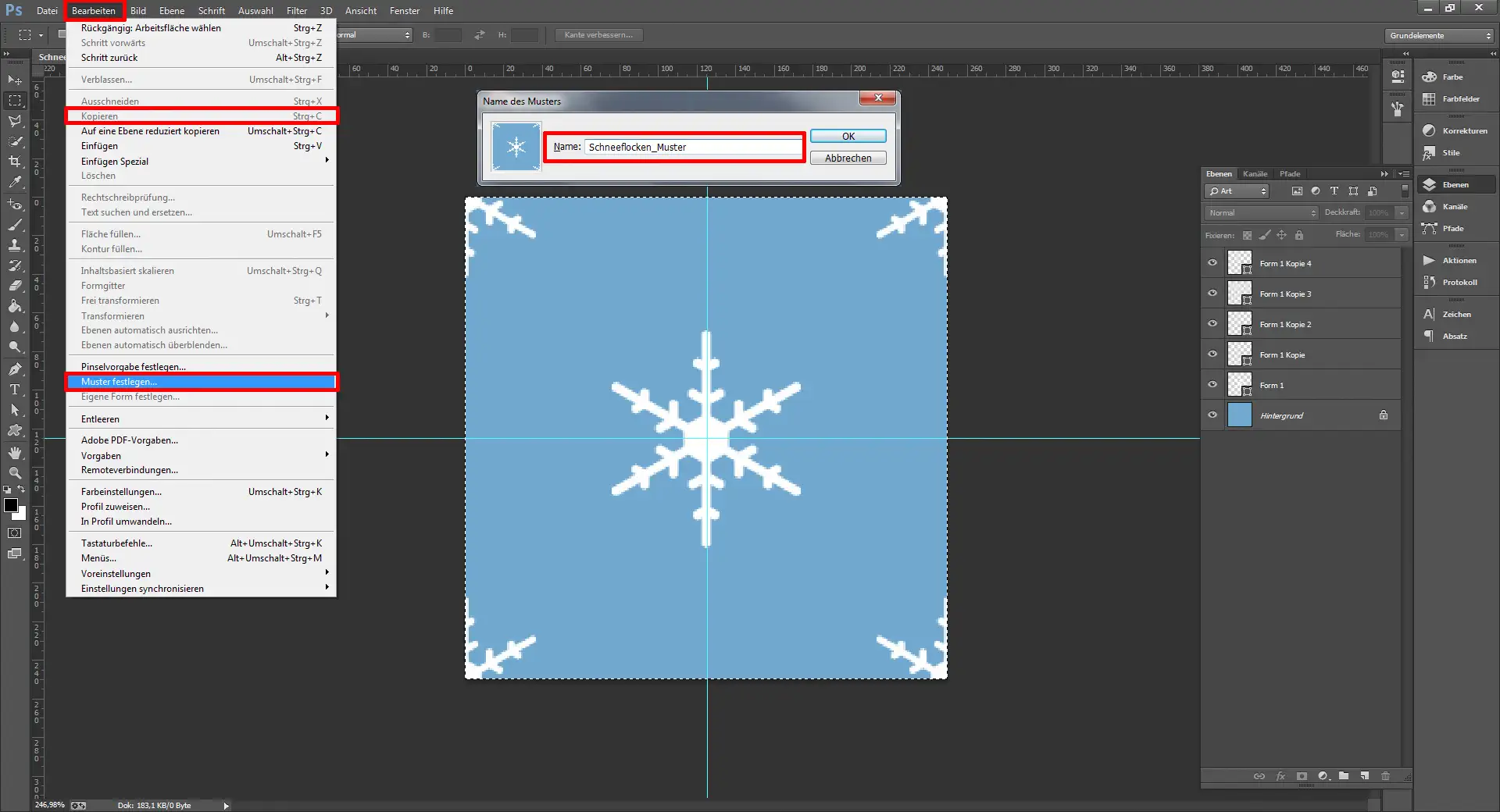This screenshot has height=812, width=1500.
Task: Click the black foreground color swatch
Action: pyautogui.click(x=12, y=504)
